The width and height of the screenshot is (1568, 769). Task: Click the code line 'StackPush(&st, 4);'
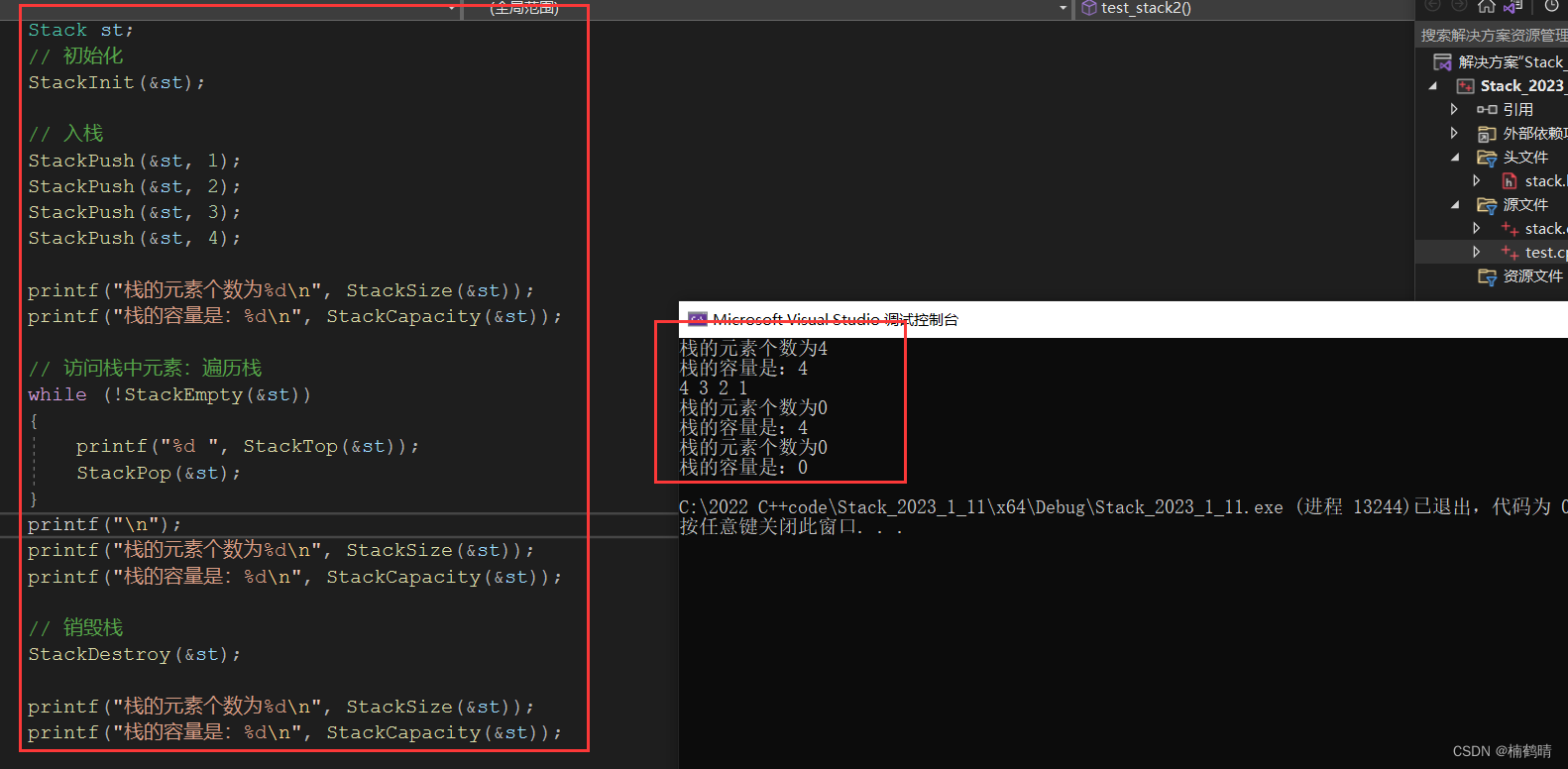pos(134,238)
